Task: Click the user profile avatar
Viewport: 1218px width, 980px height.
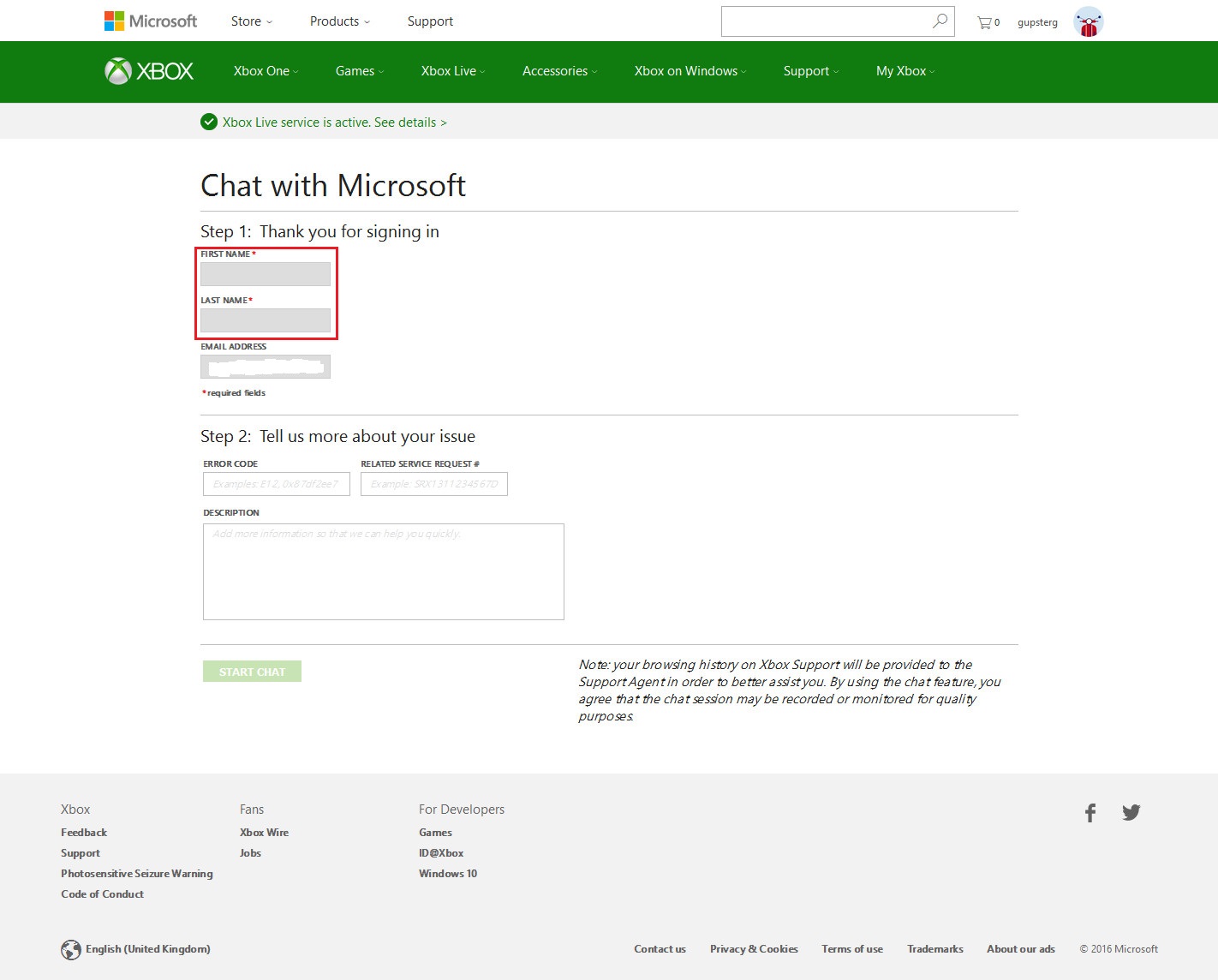Action: (1088, 22)
